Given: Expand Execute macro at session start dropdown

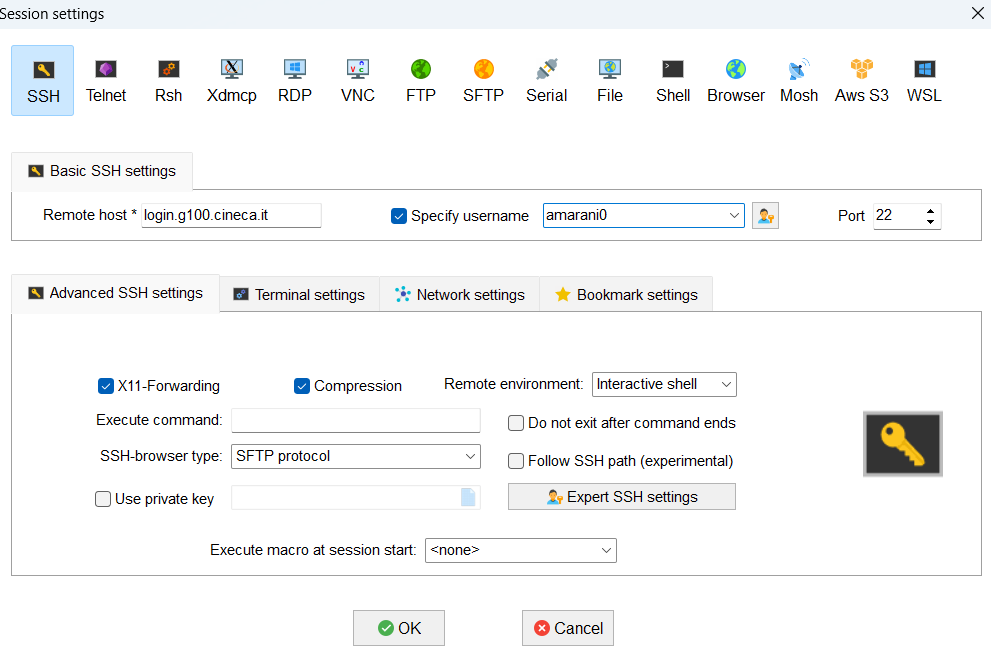Looking at the screenshot, I should [606, 551].
